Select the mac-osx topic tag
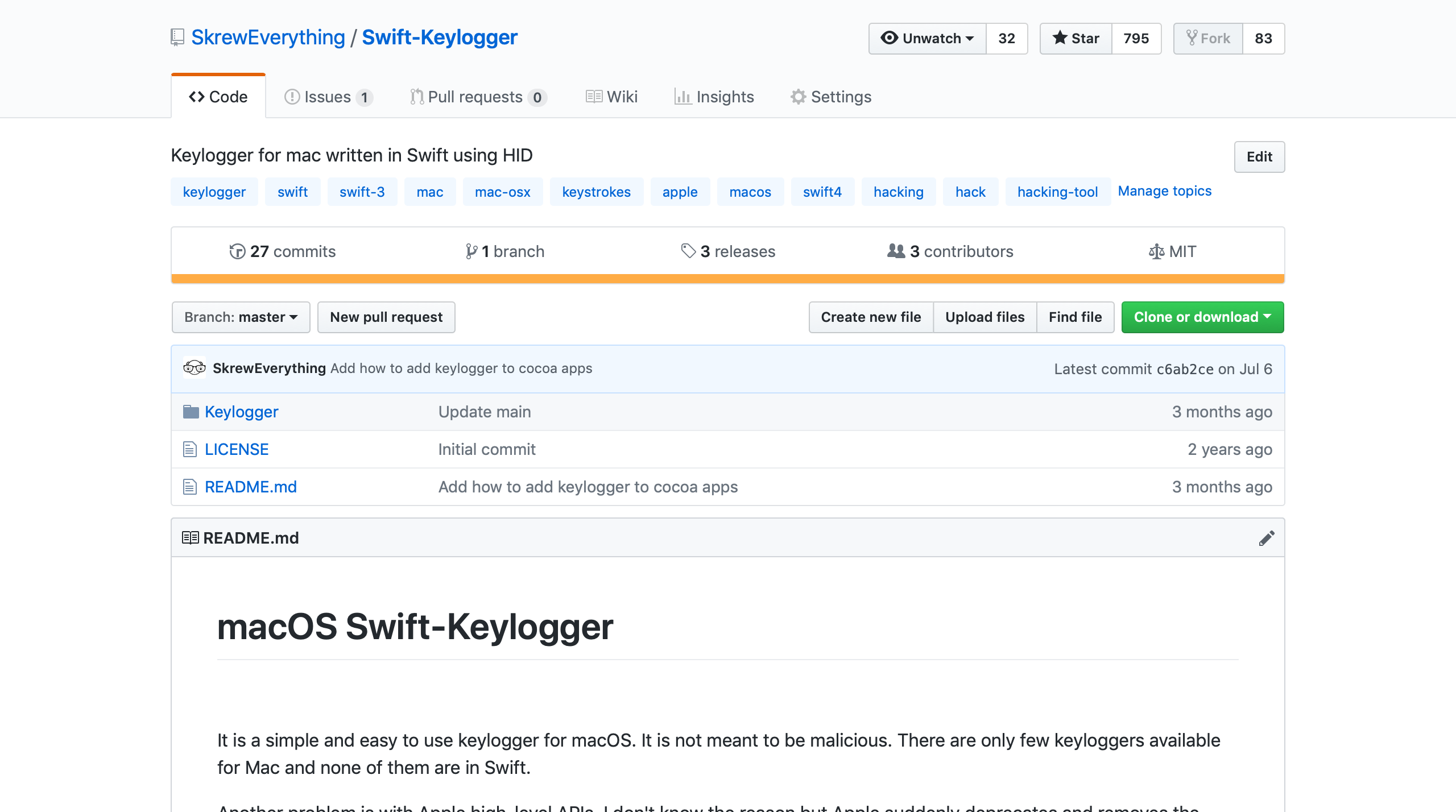The image size is (1456, 812). [x=503, y=192]
